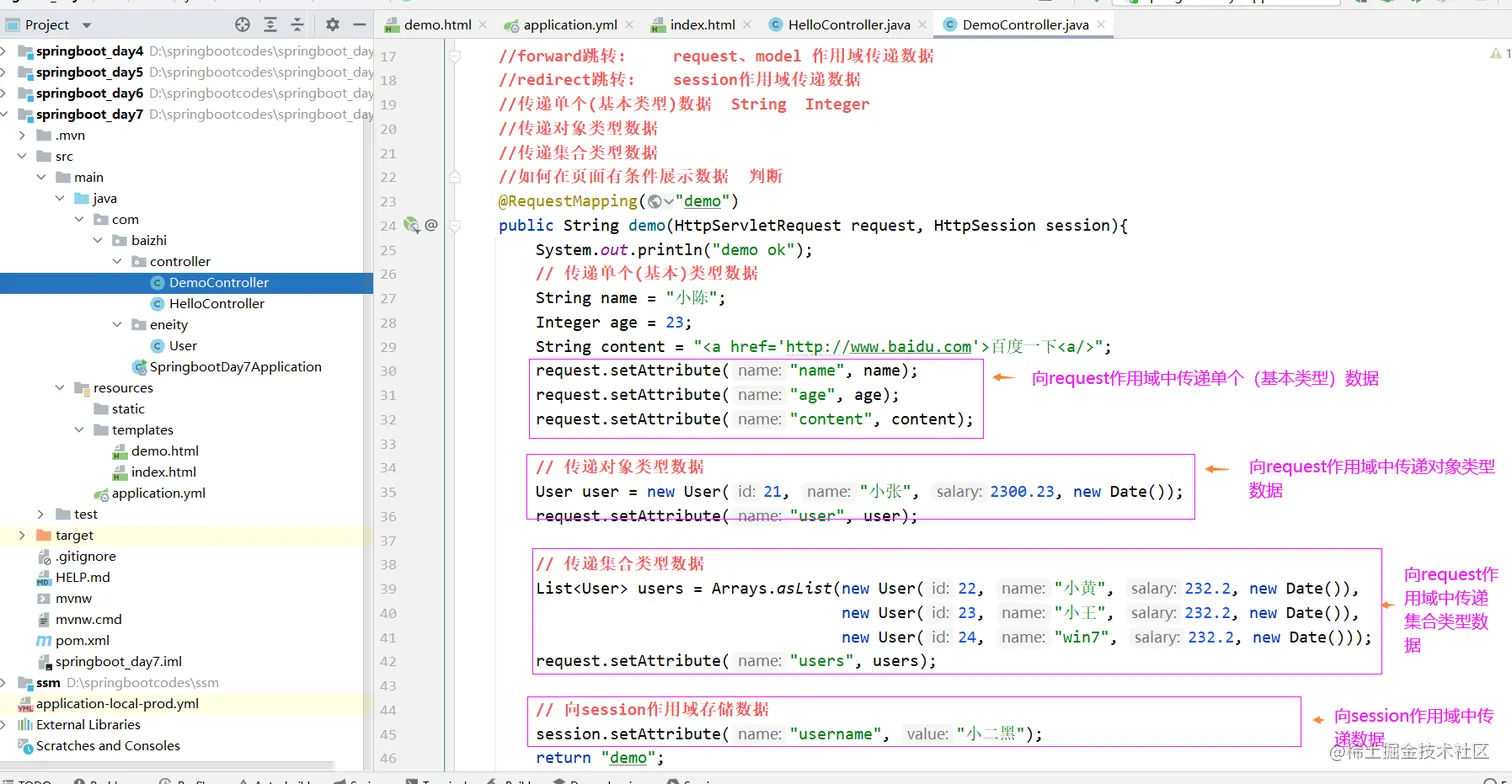Collapse the eneity package
This screenshot has height=784, width=1512.
click(117, 324)
